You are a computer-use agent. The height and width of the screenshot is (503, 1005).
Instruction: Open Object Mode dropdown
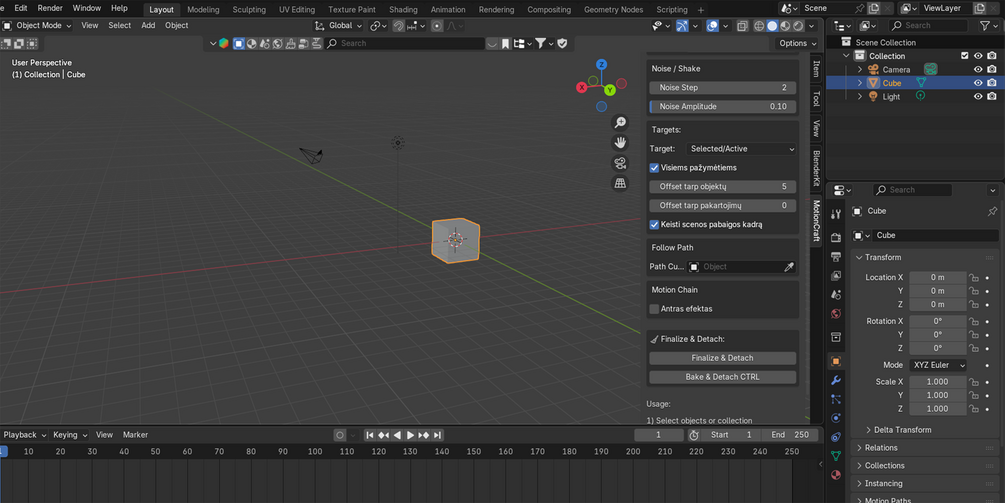37,26
